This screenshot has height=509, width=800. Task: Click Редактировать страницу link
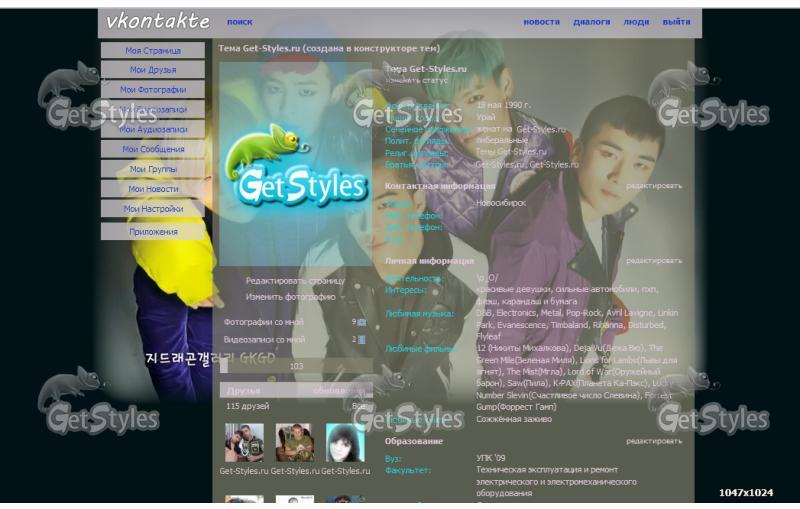point(295,281)
